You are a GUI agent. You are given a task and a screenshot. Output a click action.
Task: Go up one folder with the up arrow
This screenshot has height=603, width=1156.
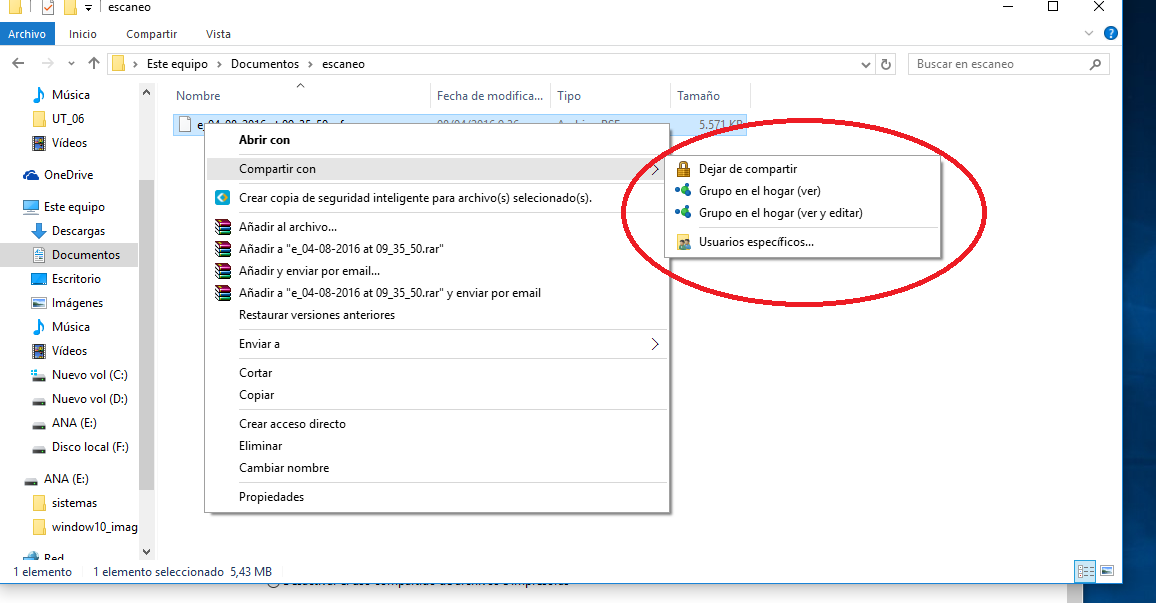tap(94, 64)
